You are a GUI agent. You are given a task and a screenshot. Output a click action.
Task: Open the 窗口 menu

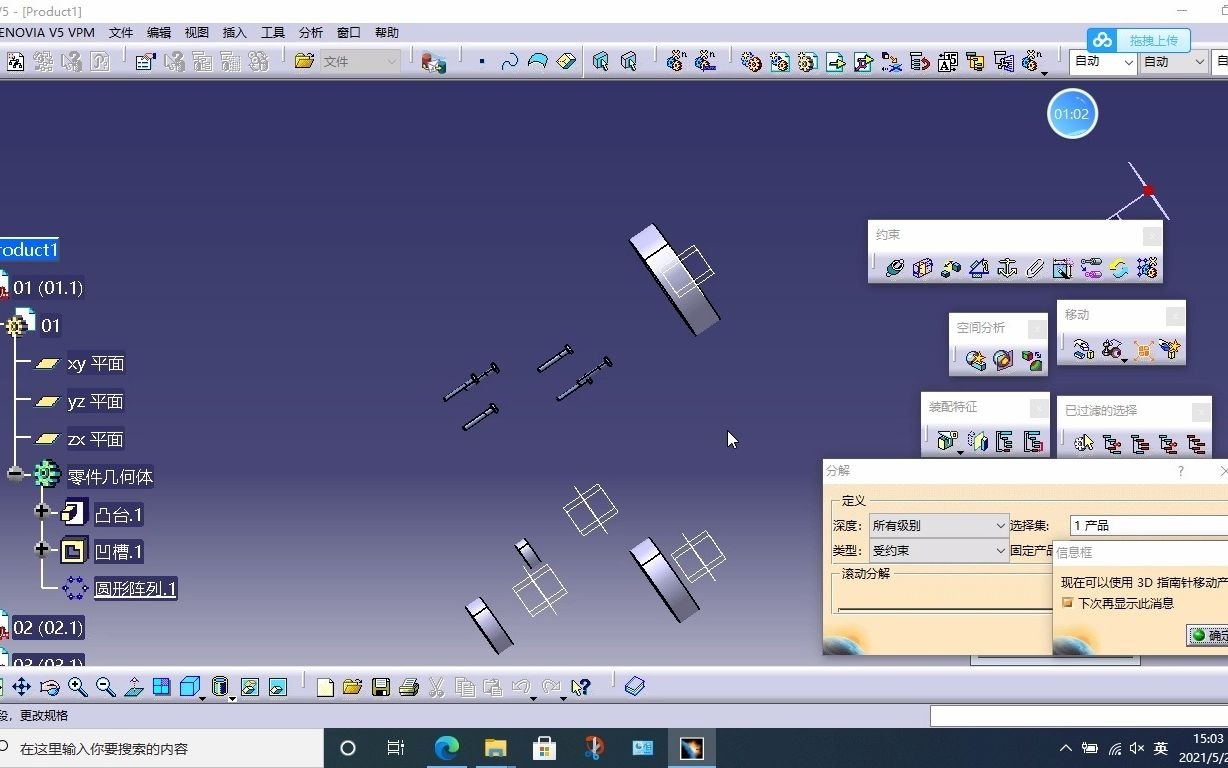(x=349, y=33)
